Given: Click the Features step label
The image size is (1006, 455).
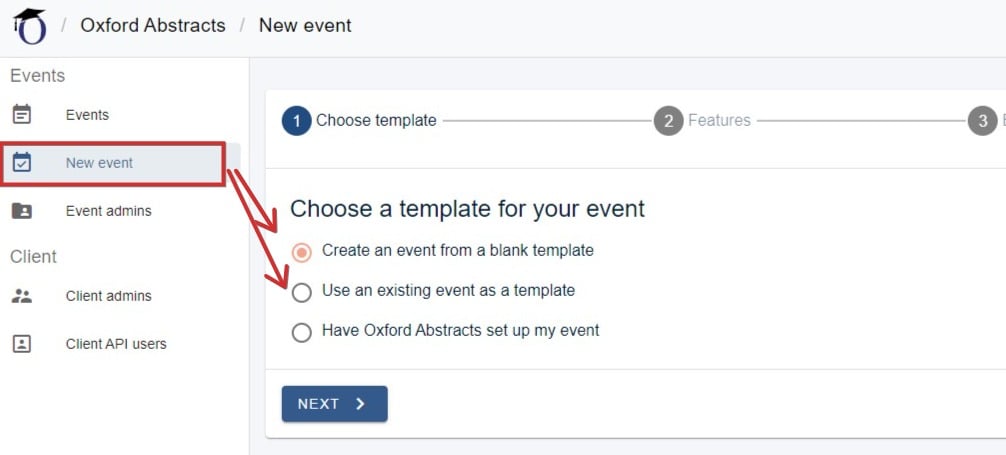Looking at the screenshot, I should (719, 121).
